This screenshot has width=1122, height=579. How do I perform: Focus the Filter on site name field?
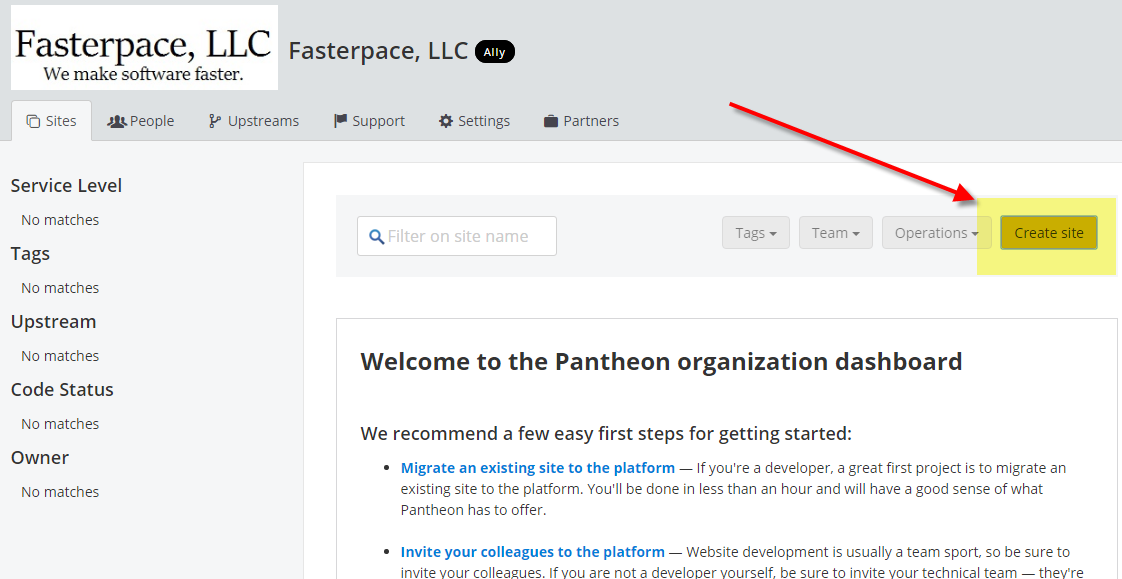(x=457, y=236)
